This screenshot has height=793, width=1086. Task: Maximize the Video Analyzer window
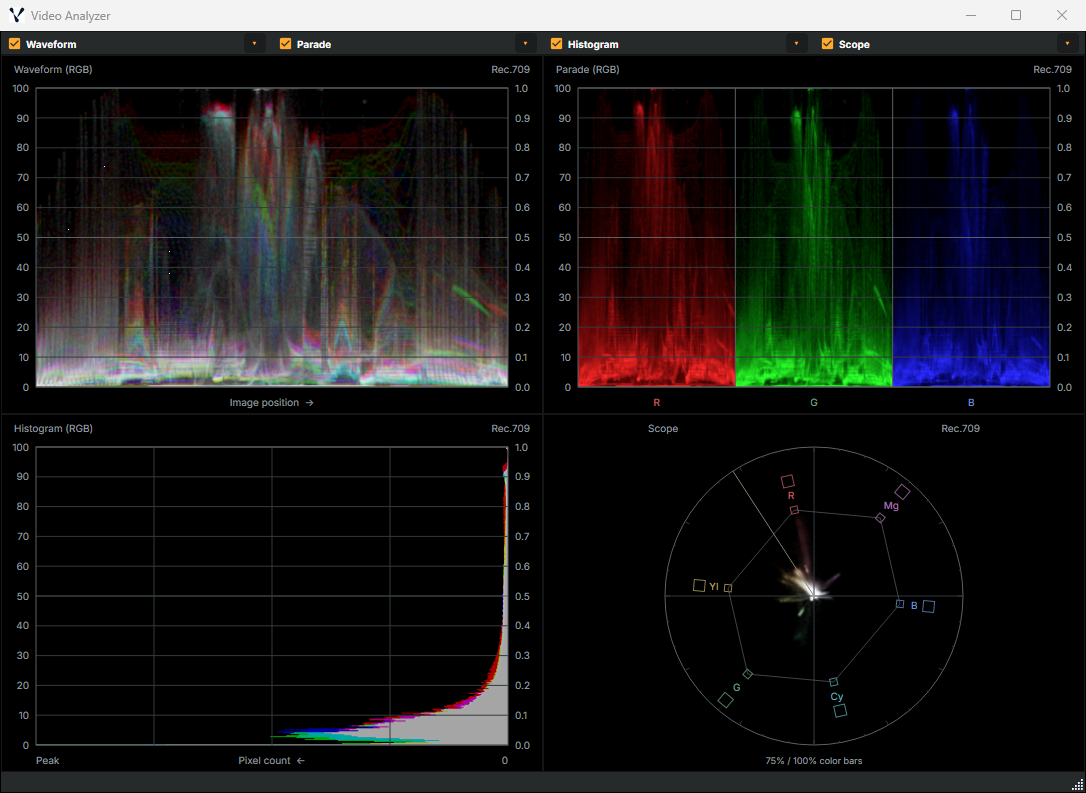coord(1016,15)
